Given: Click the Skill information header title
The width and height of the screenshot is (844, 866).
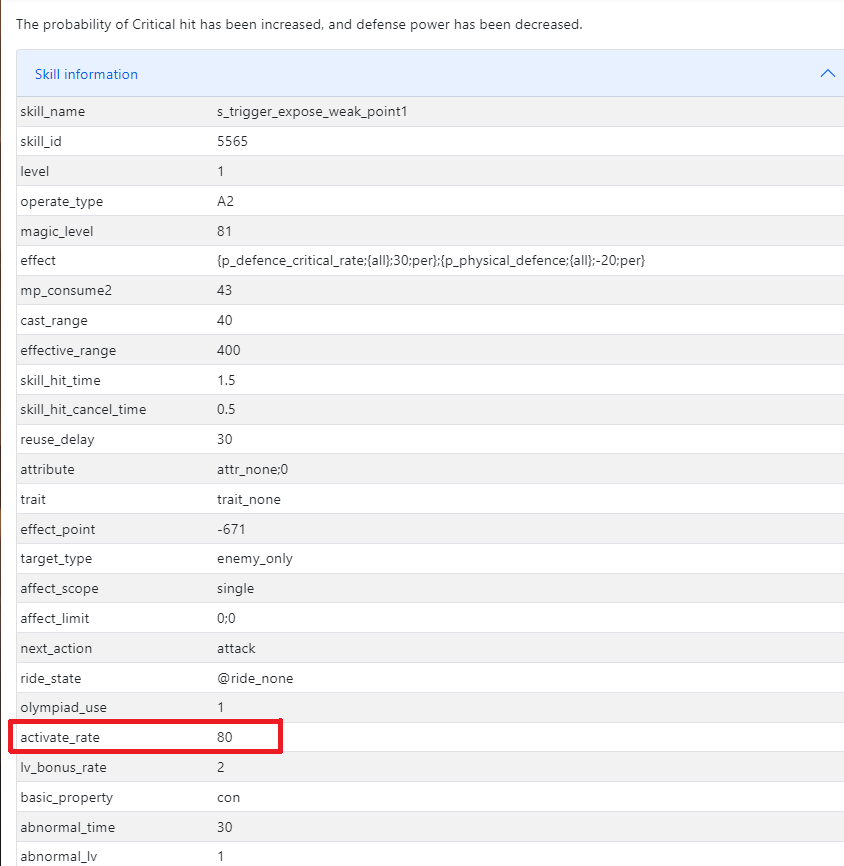Looking at the screenshot, I should (86, 74).
